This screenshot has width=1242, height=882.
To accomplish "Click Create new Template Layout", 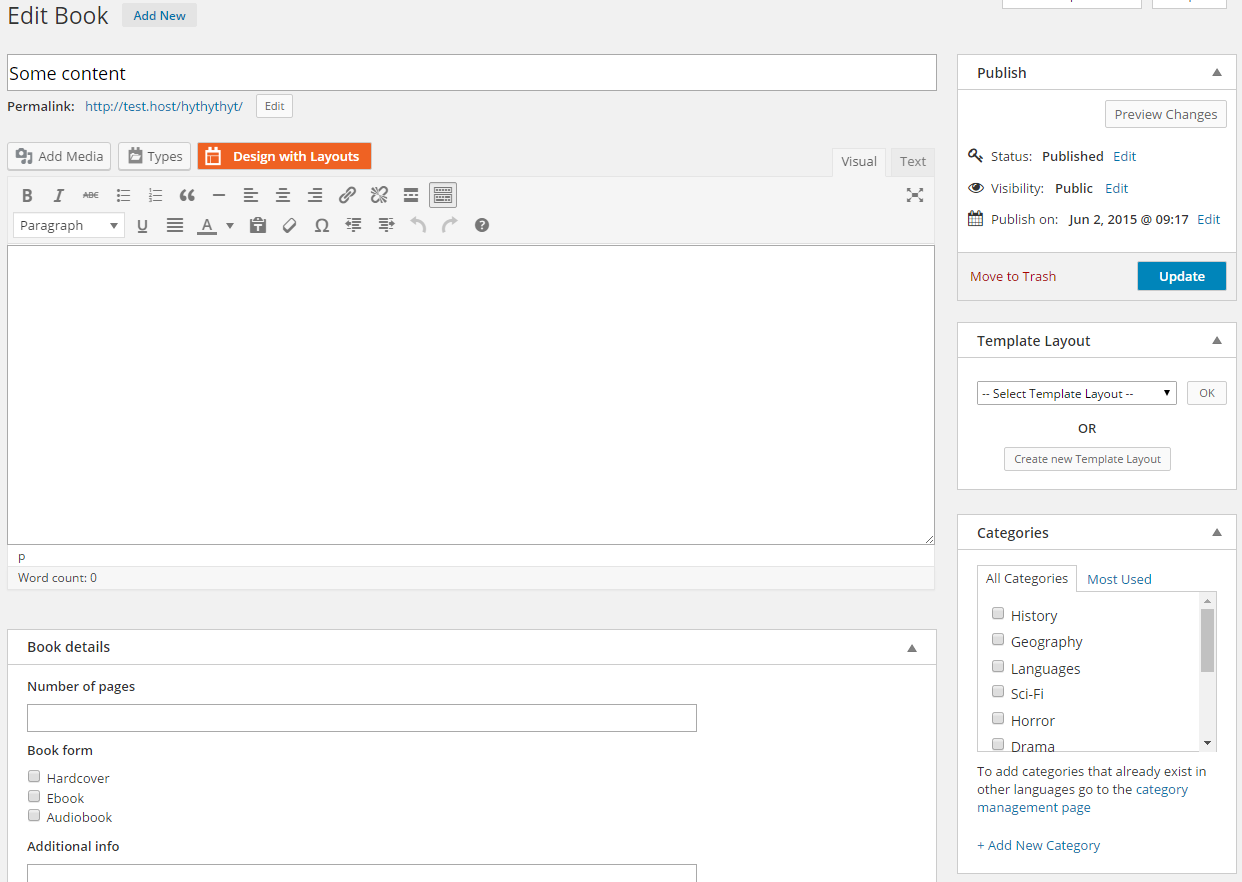I will 1087,459.
